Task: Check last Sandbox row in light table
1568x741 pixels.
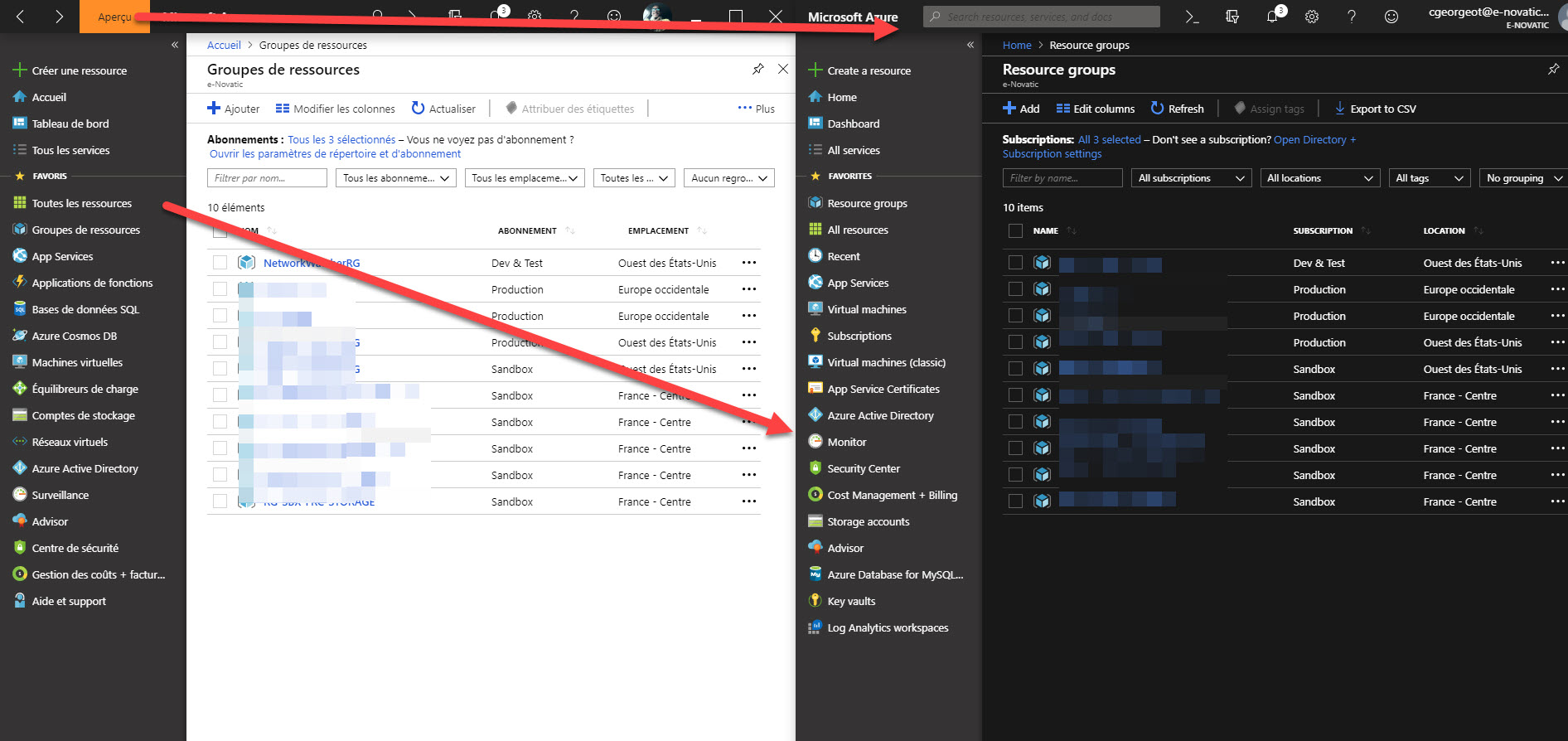Action: click(x=220, y=501)
